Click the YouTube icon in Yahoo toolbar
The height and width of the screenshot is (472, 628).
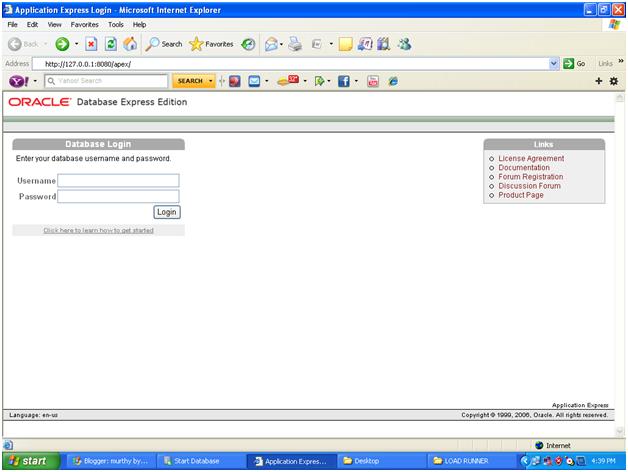[373, 81]
